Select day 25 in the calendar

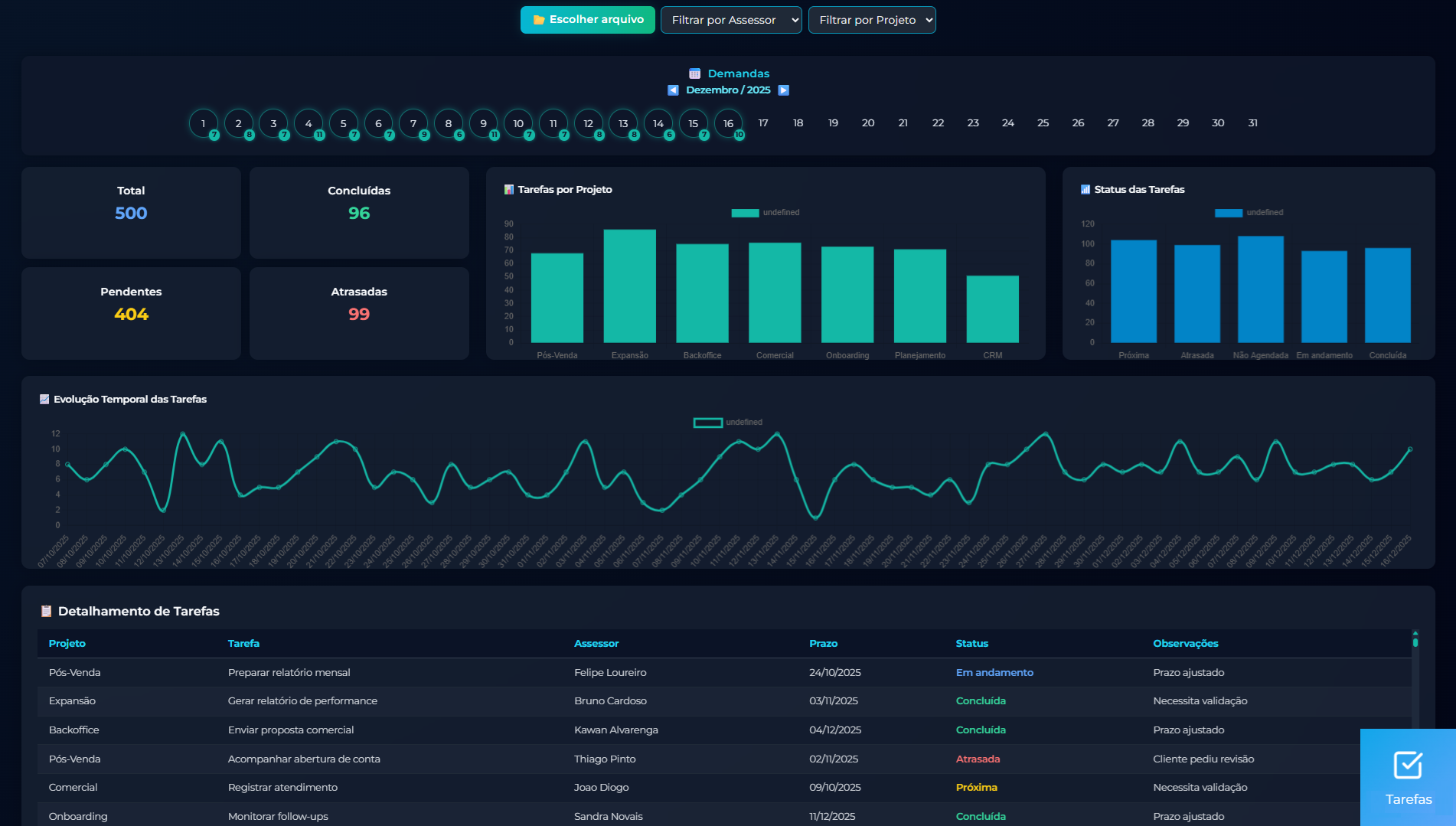(1043, 123)
